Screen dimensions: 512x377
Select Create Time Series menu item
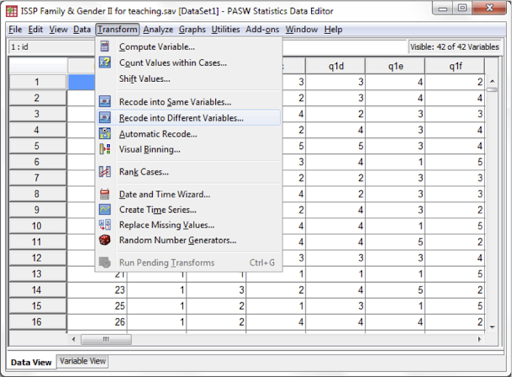tap(158, 210)
